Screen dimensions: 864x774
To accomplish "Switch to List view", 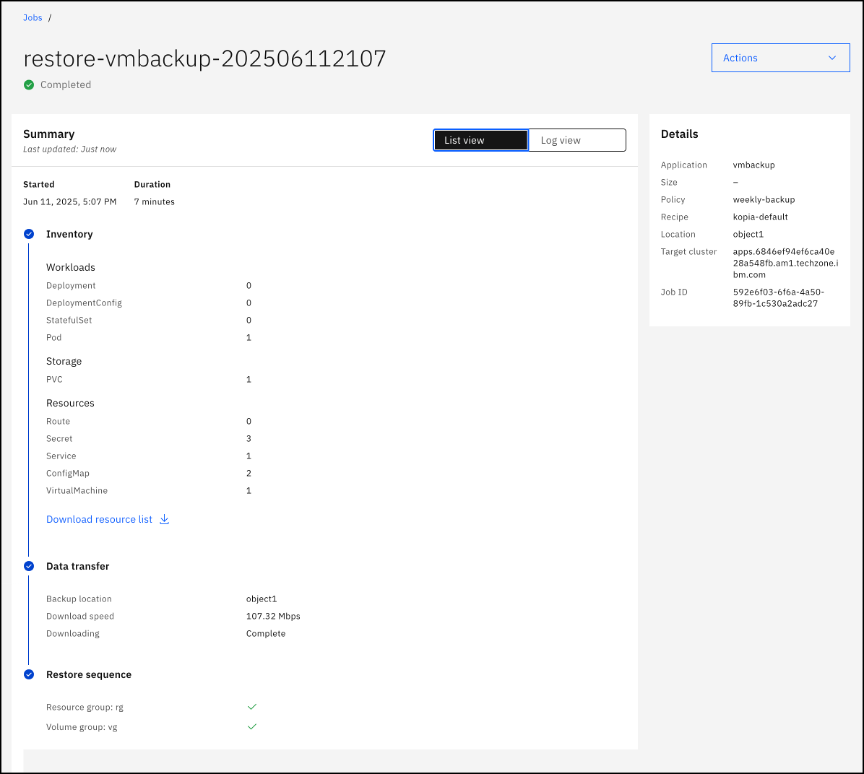I will pyautogui.click(x=480, y=141).
